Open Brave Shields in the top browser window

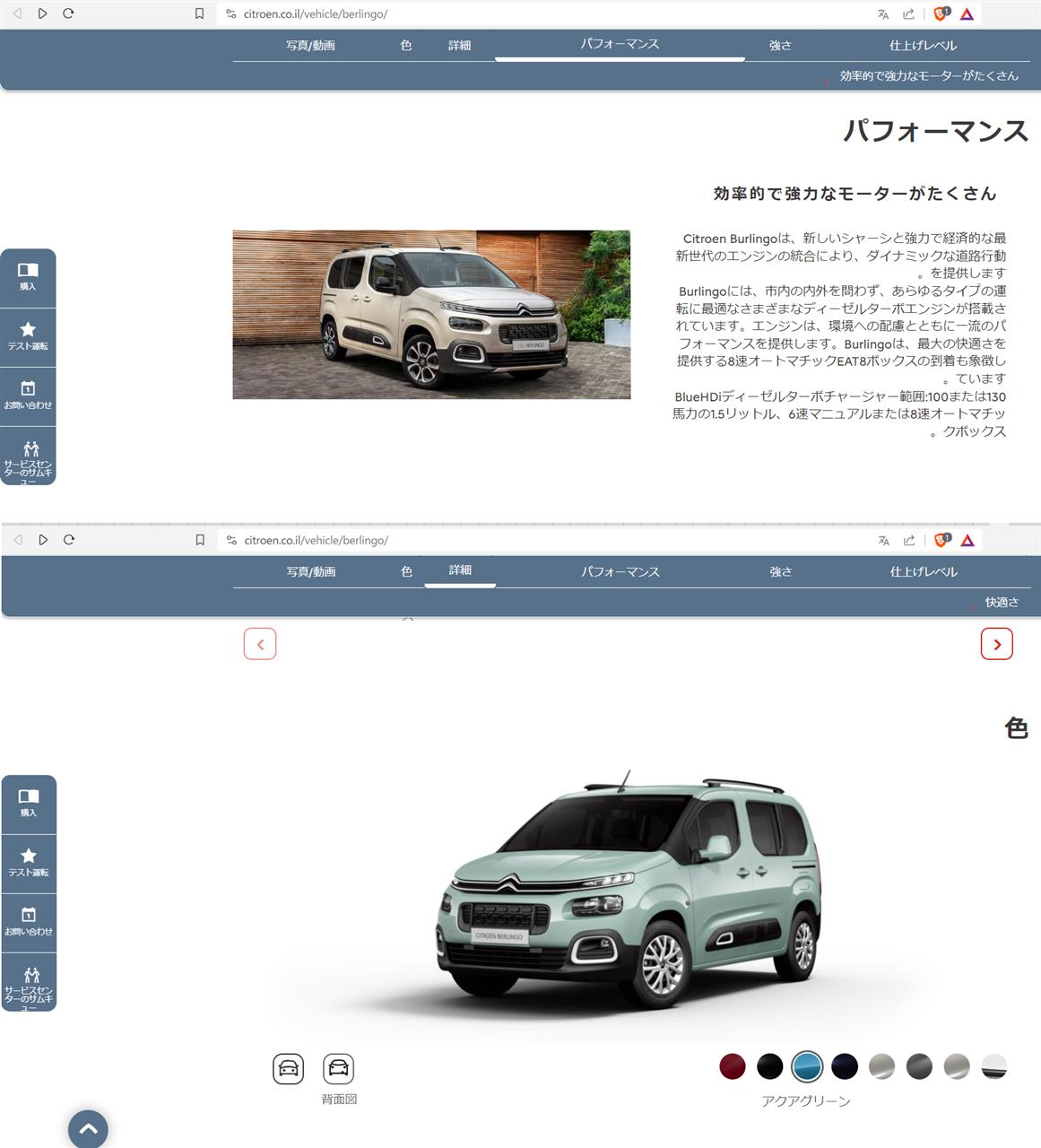[941, 13]
